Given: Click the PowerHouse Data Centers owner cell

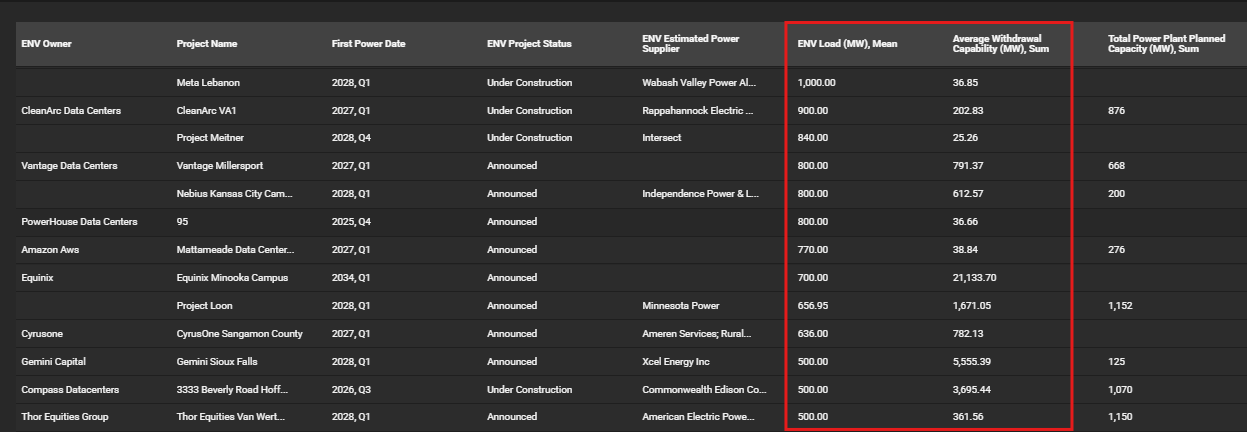Looking at the screenshot, I should 79,221.
